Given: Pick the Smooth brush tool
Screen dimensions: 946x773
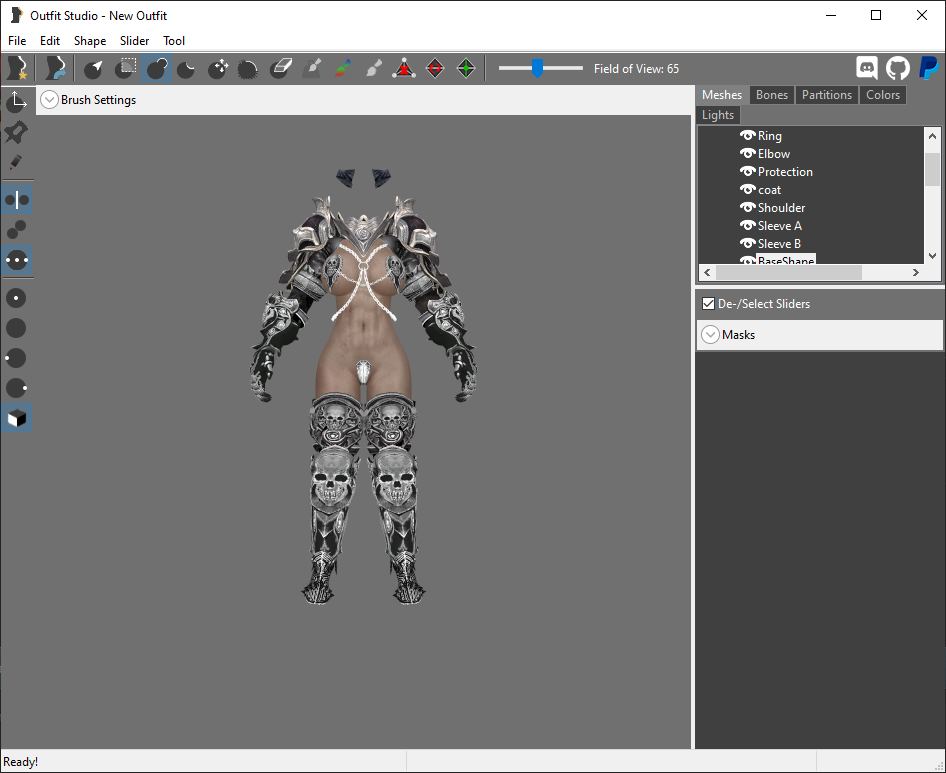Looking at the screenshot, I should pyautogui.click(x=249, y=68).
